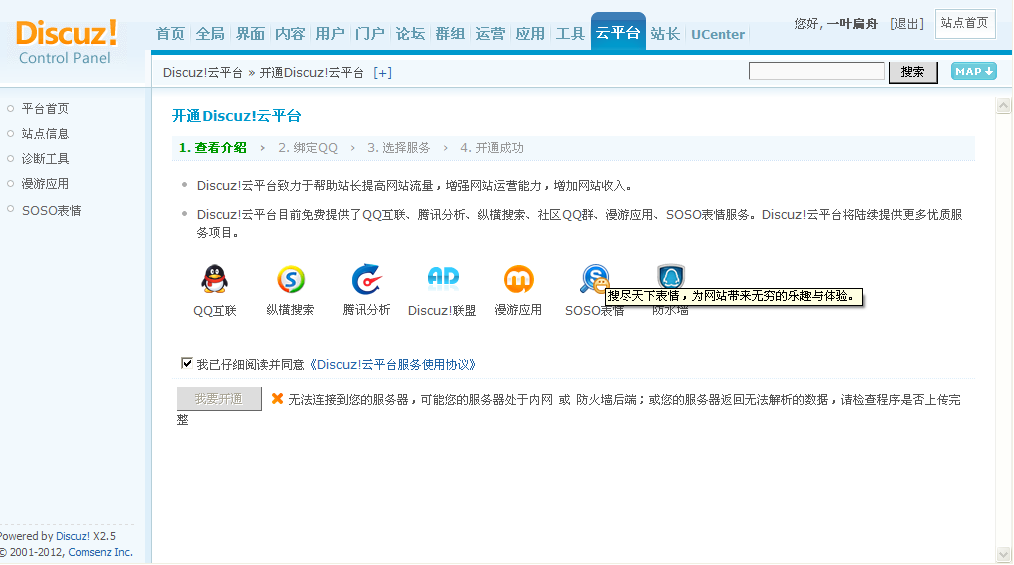Open SOSO表情 in the sidebar
Screen dimensions: 1014x565
(52, 211)
